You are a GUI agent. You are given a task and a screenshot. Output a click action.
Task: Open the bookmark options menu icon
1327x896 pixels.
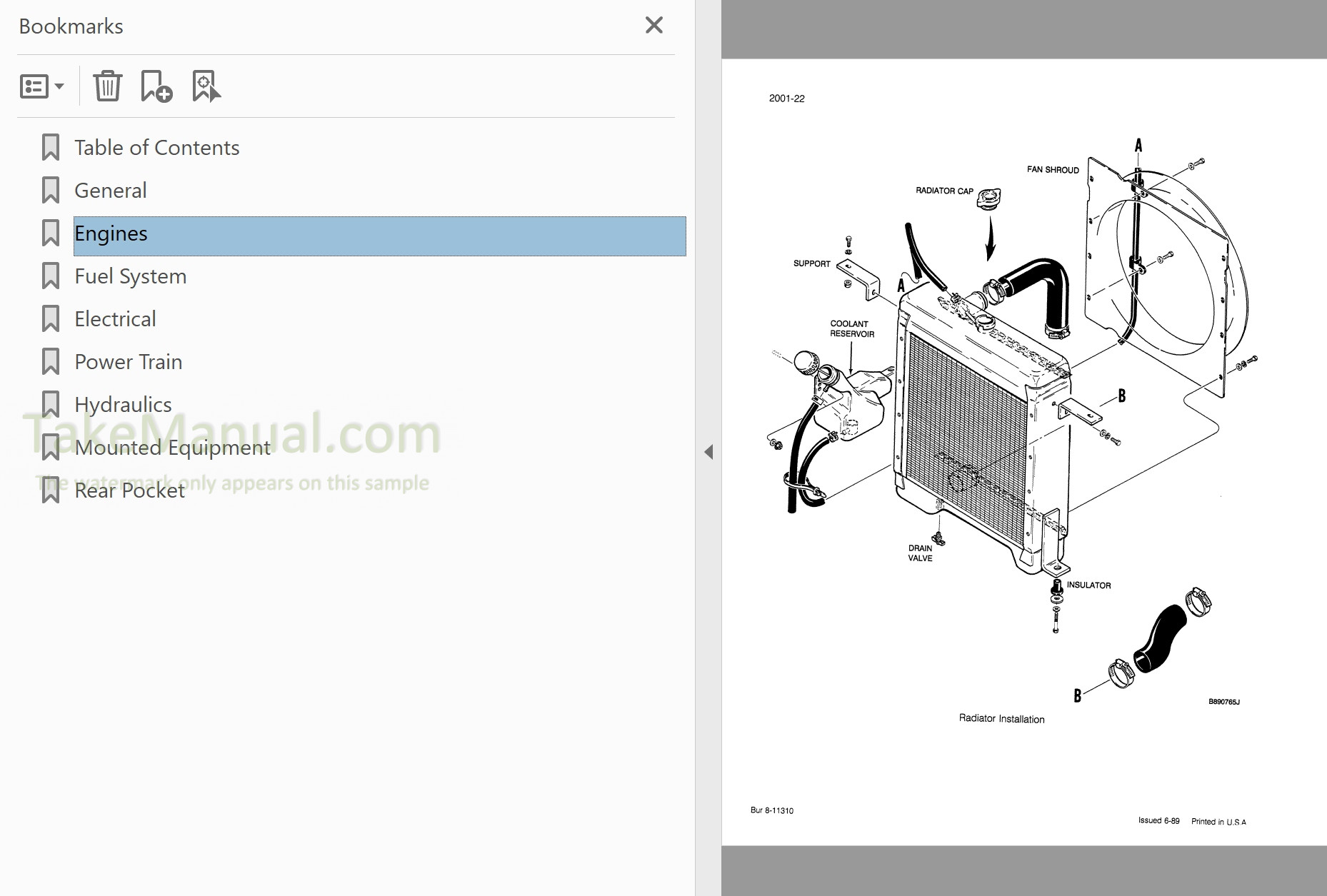[x=34, y=86]
